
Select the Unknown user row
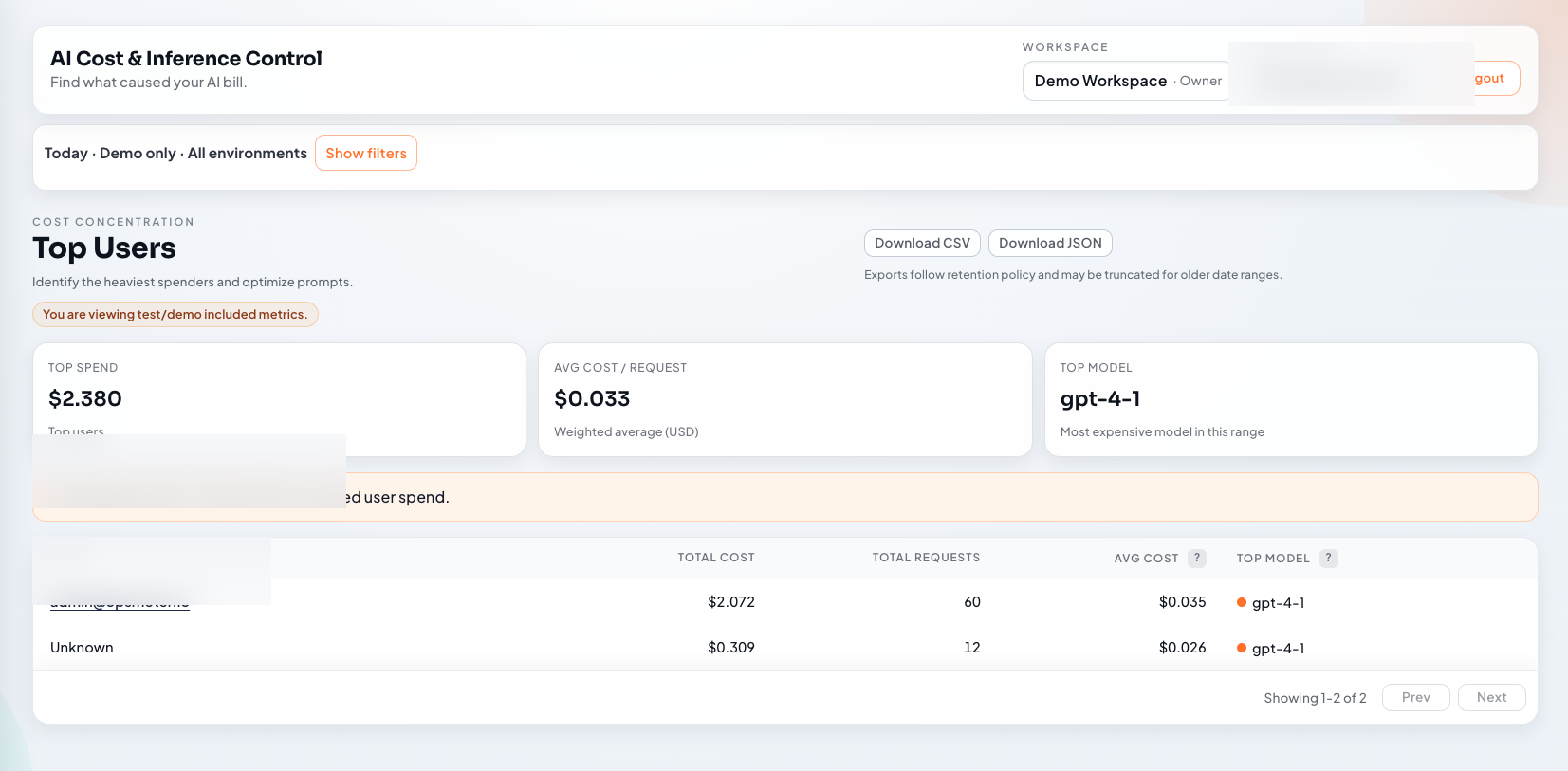tap(82, 648)
